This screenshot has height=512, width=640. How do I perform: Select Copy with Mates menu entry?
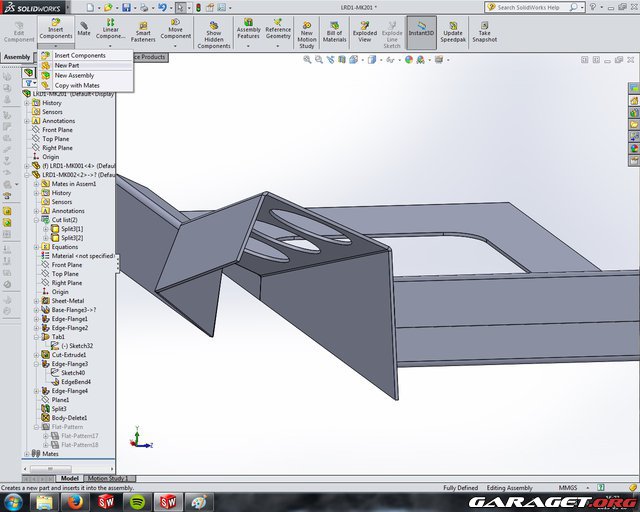coord(76,85)
